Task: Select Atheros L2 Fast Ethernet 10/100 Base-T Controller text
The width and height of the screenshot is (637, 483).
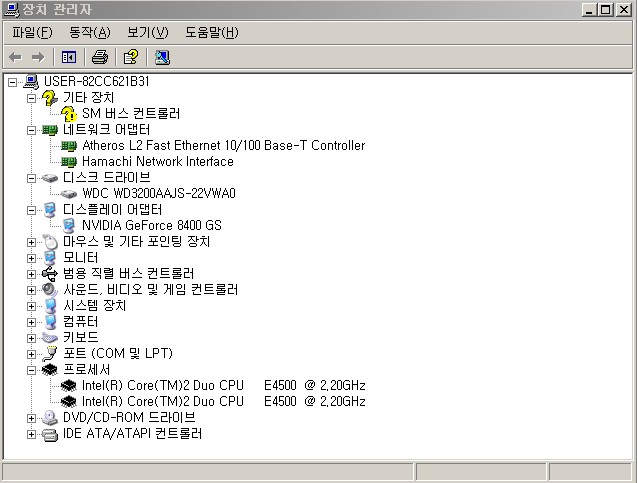Action: pos(224,145)
